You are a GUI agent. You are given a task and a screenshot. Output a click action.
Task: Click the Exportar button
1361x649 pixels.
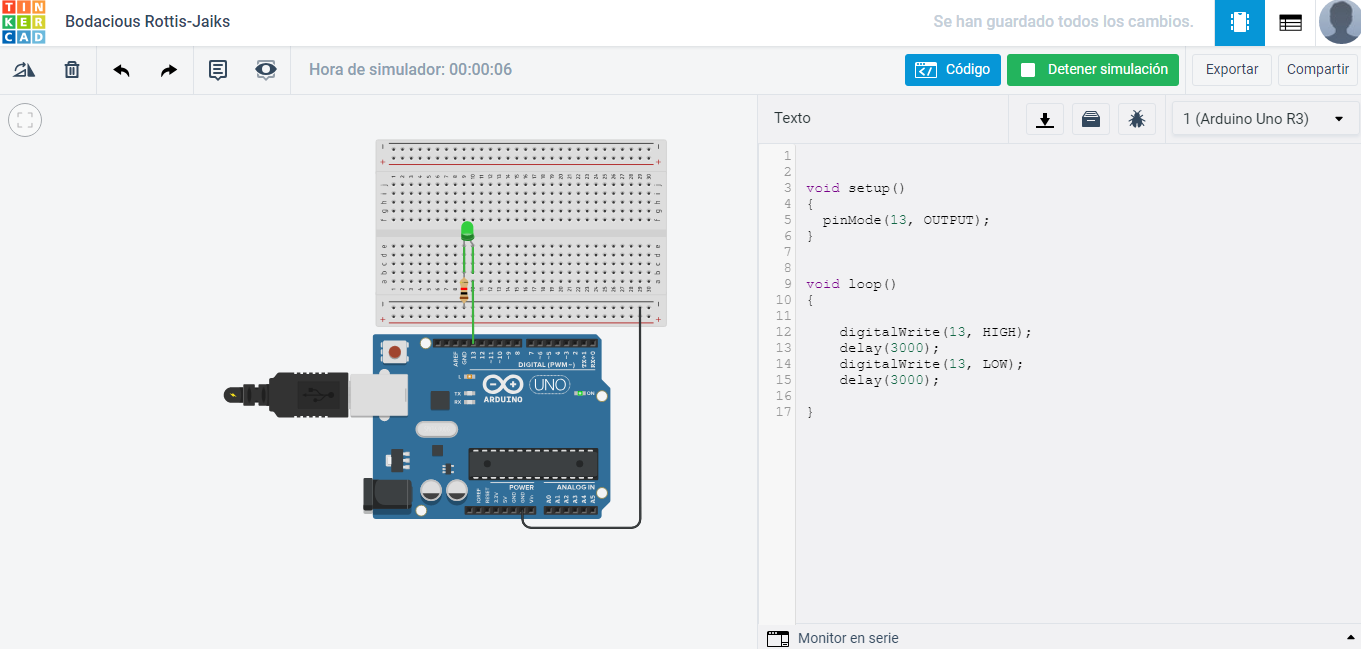pos(1232,70)
